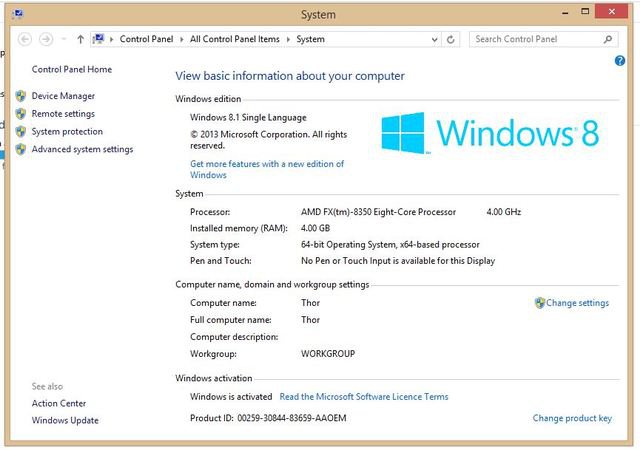Click Windows 8.1 Single Language text
The width and height of the screenshot is (640, 450).
248,118
